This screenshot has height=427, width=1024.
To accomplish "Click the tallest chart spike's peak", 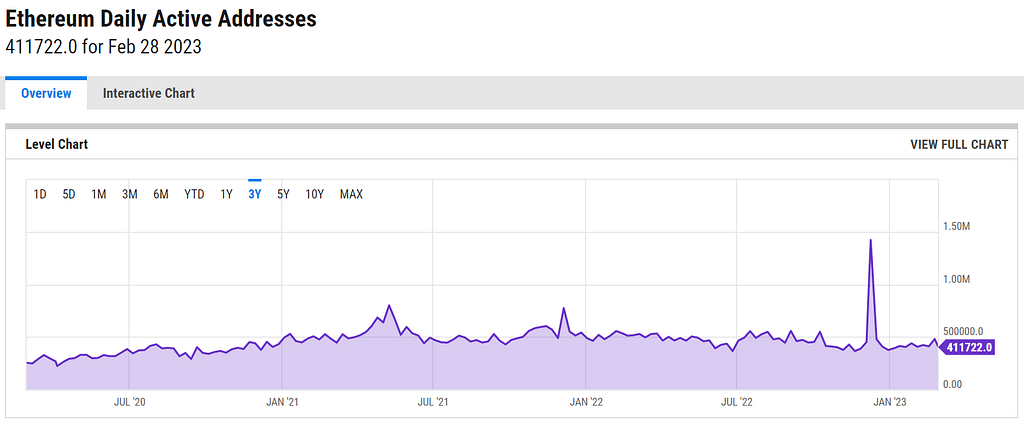I will 871,240.
